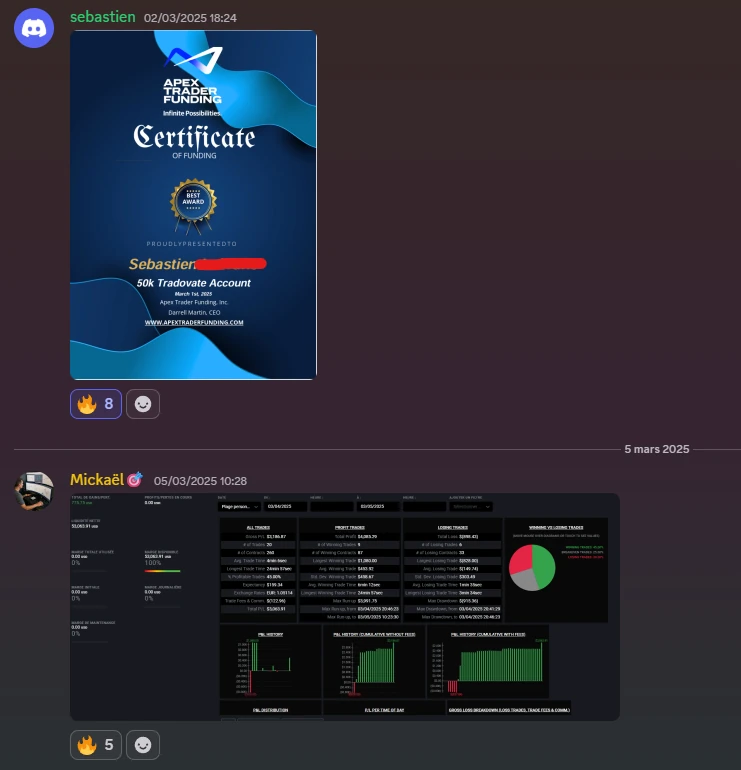
Task: Add a reaction to sebastien's message
Action: 143,404
